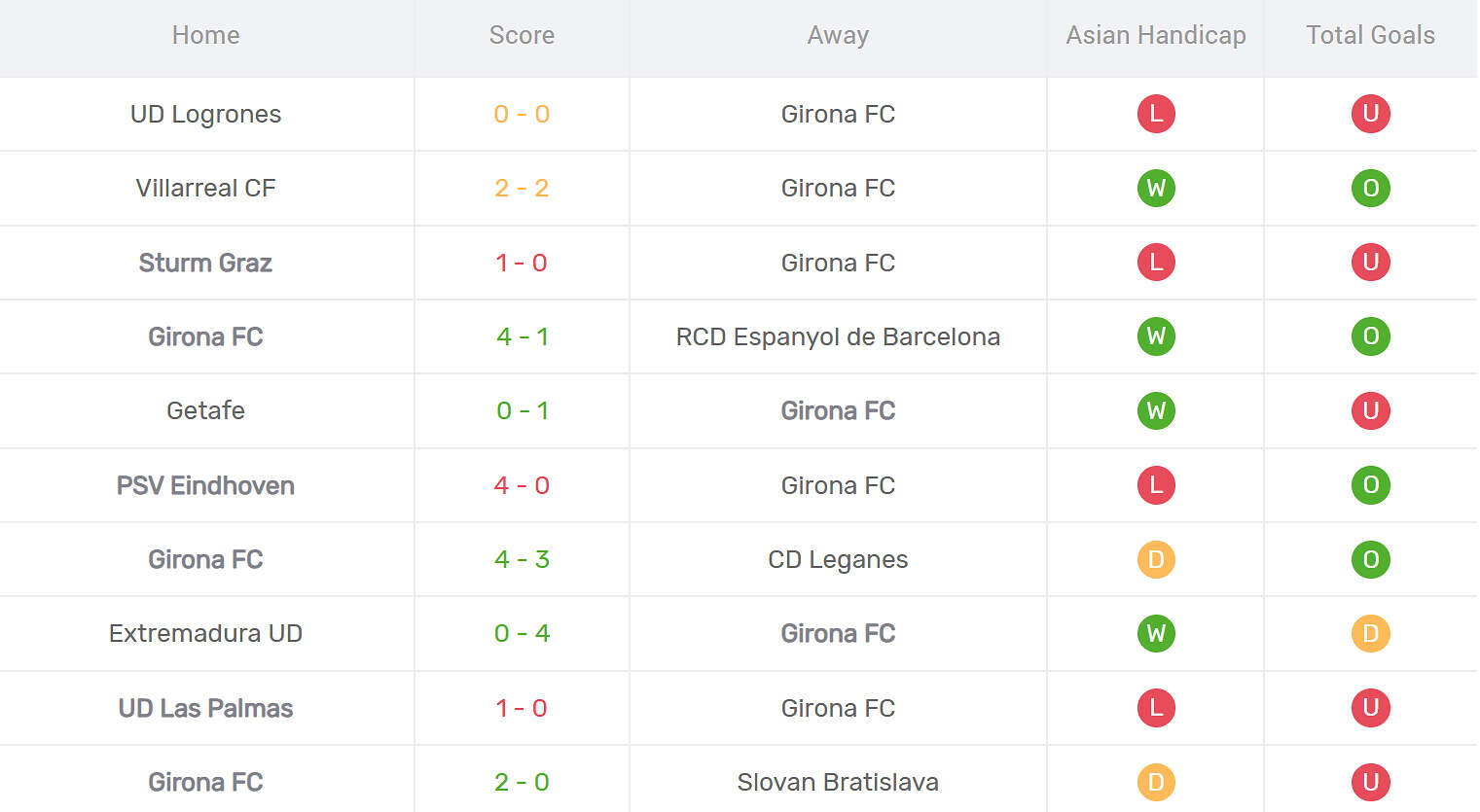
Task: Click the red U total goals badge for Getafe
Action: [1370, 410]
